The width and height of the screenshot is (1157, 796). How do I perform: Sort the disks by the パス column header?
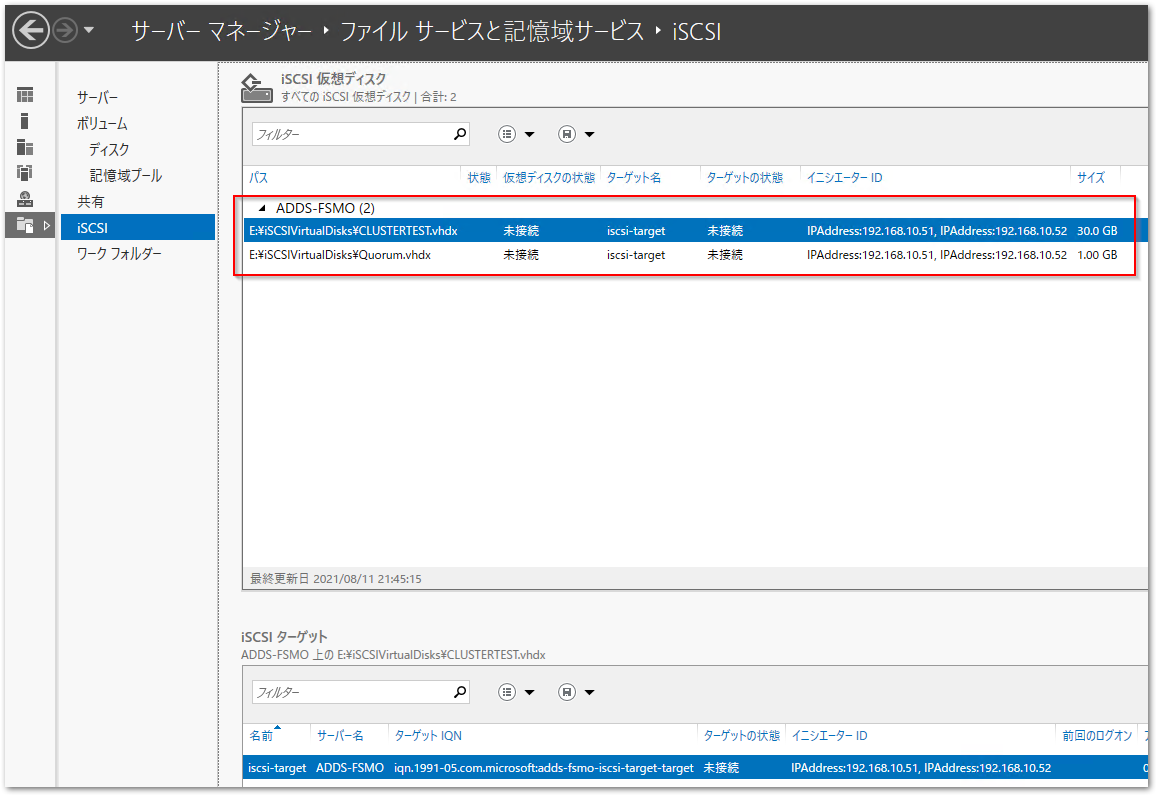click(258, 177)
